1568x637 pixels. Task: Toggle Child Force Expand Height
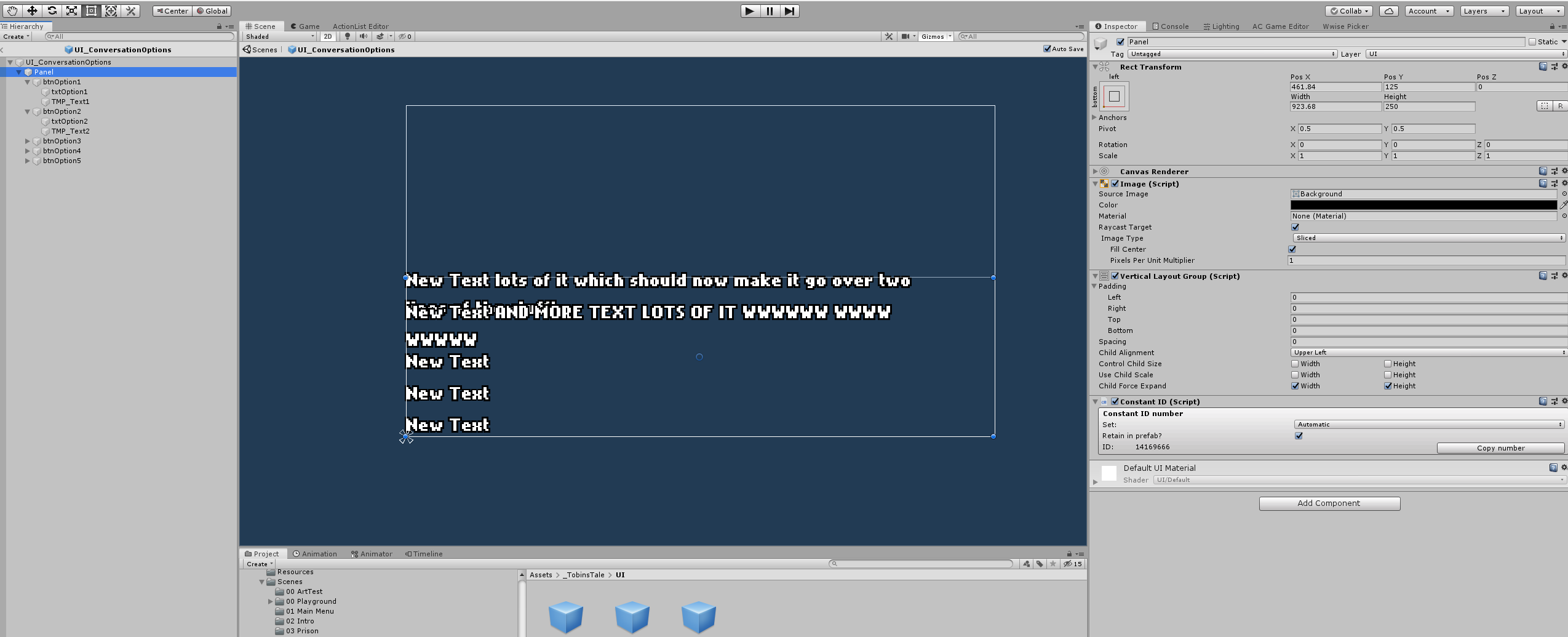(x=1388, y=386)
